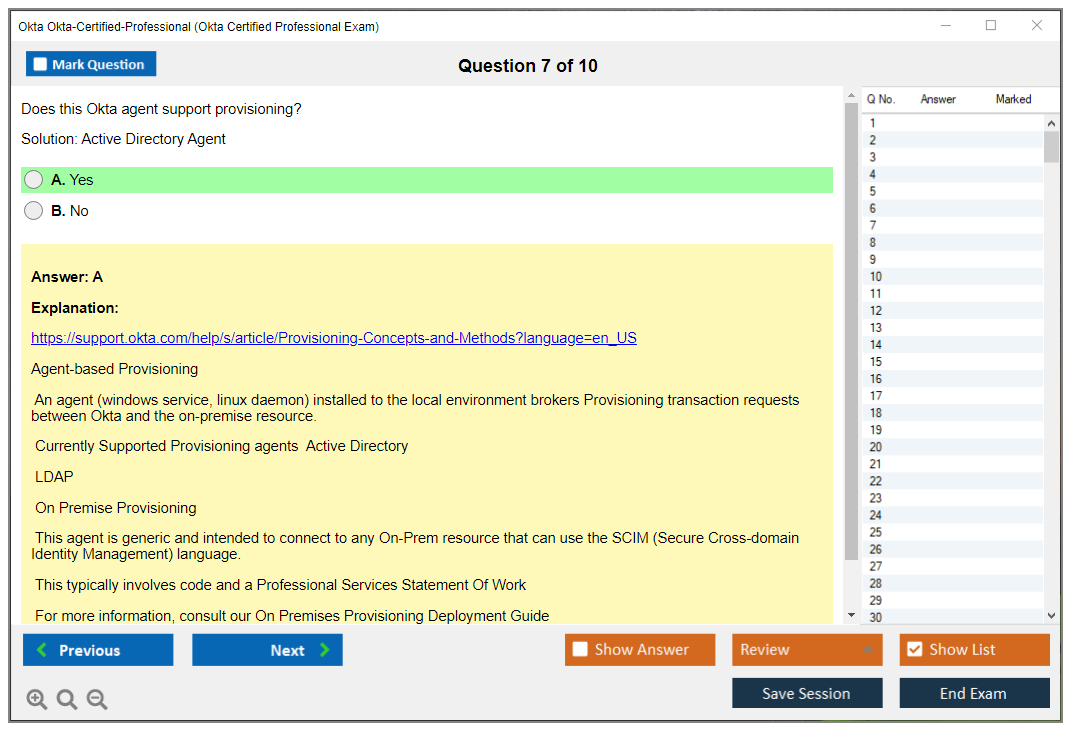Advance with the Next button
Image resolution: width=1075 pixels, height=735 pixels.
coord(267,650)
